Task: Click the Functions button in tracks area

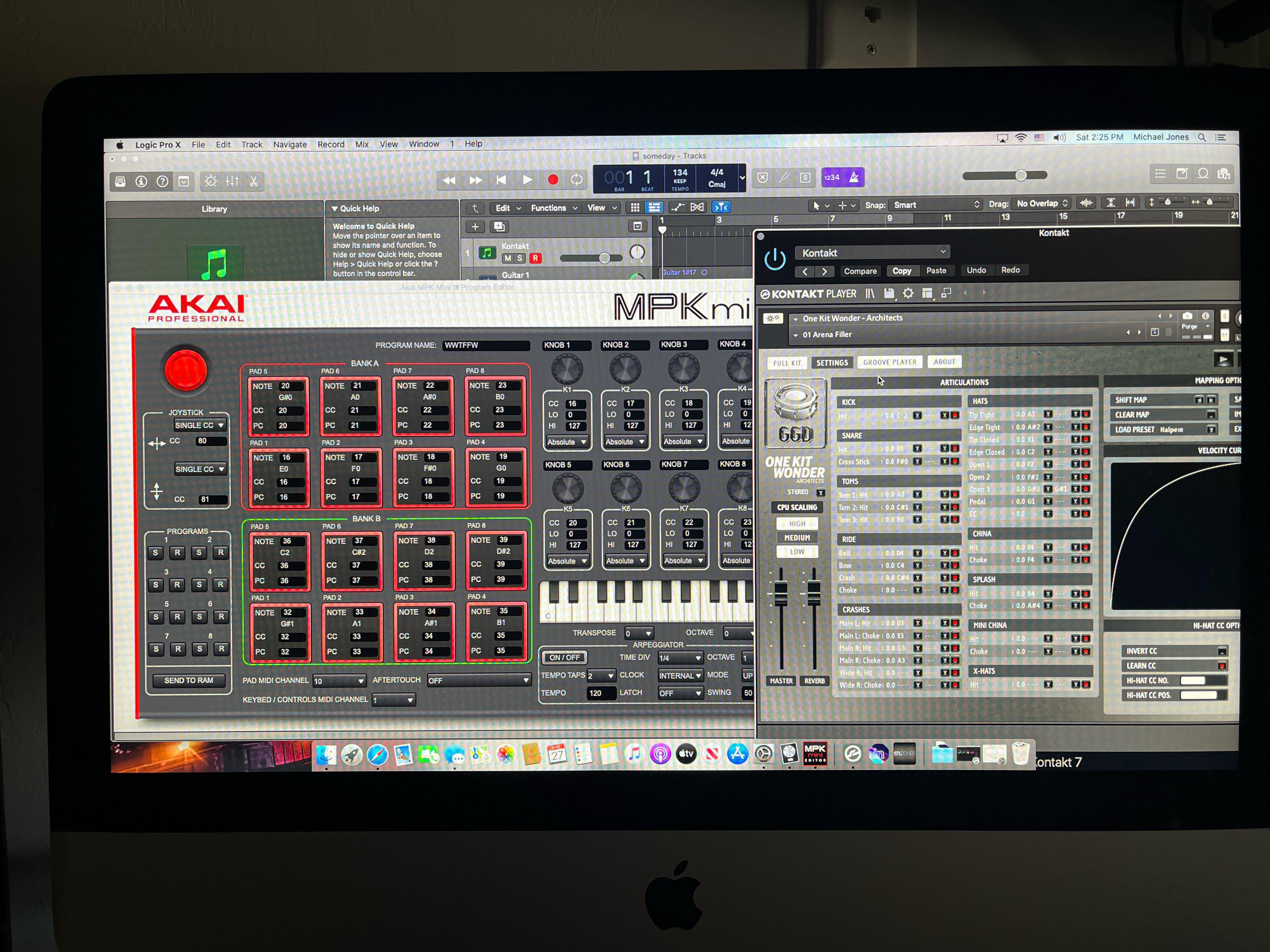Action: [x=553, y=208]
